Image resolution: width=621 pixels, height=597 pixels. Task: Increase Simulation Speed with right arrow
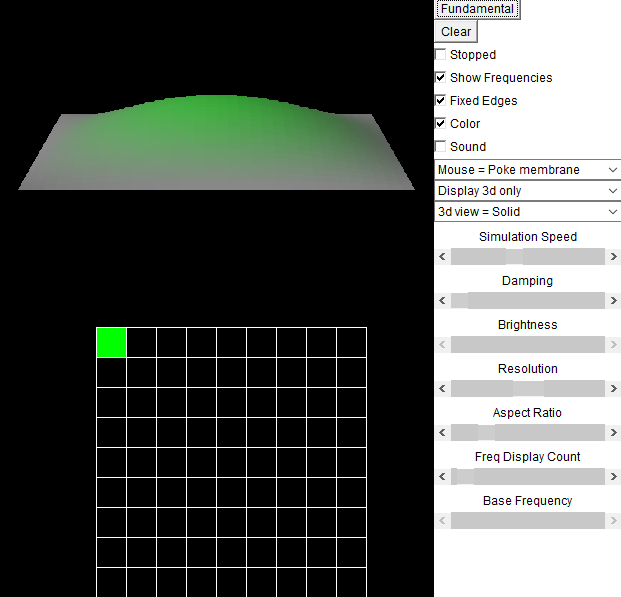click(x=613, y=257)
